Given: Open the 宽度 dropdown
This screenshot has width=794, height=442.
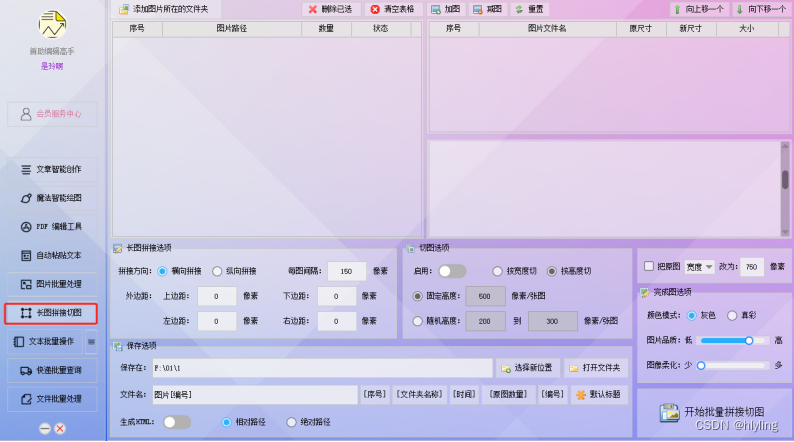Looking at the screenshot, I should point(699,267).
